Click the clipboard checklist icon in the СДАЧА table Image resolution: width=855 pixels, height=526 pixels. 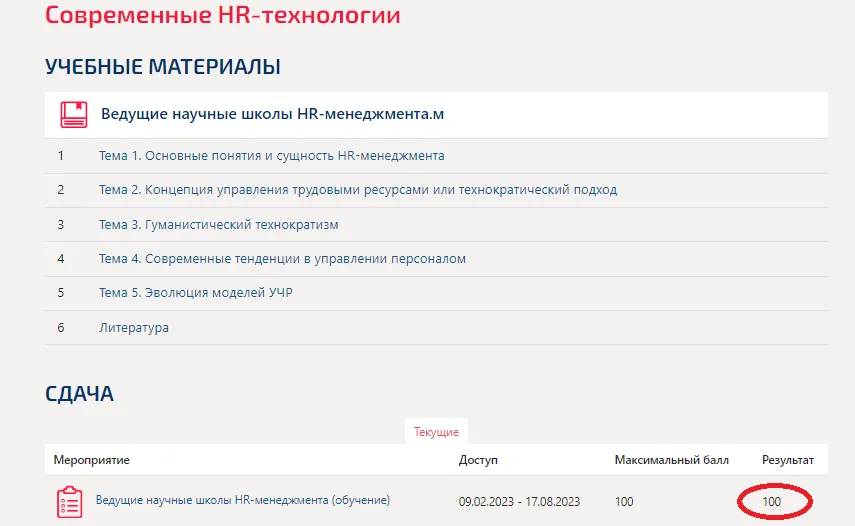(x=69, y=502)
